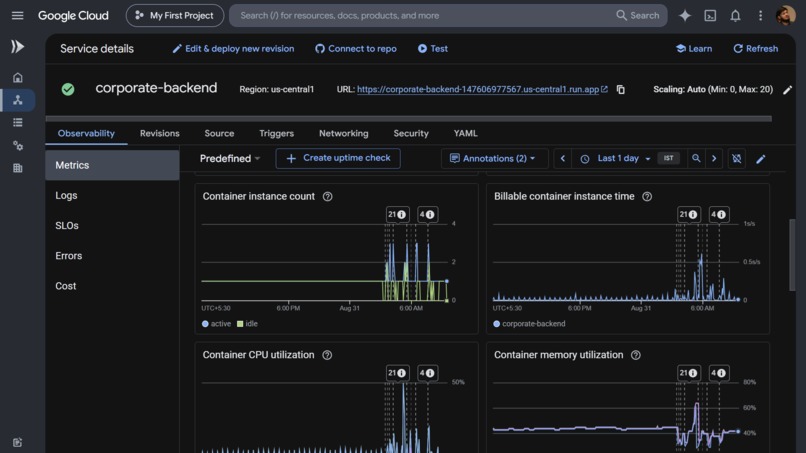Go to the next time range arrow
The width and height of the screenshot is (806, 453).
click(714, 158)
